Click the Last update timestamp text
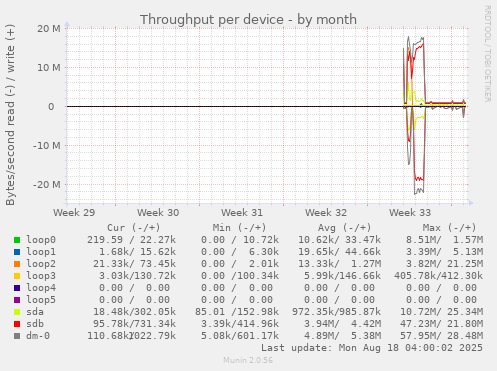 pyautogui.click(x=372, y=348)
